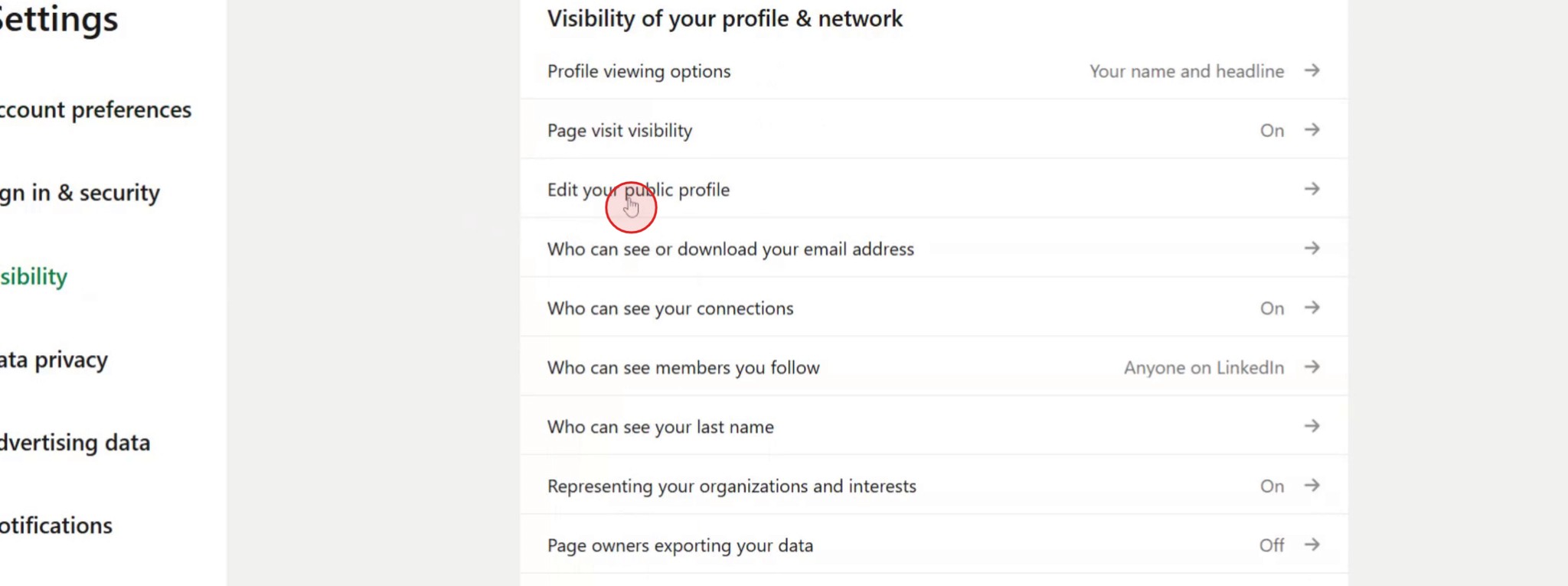The image size is (1568, 586).
Task: Click the email address visibility arrow
Action: [x=1312, y=248]
